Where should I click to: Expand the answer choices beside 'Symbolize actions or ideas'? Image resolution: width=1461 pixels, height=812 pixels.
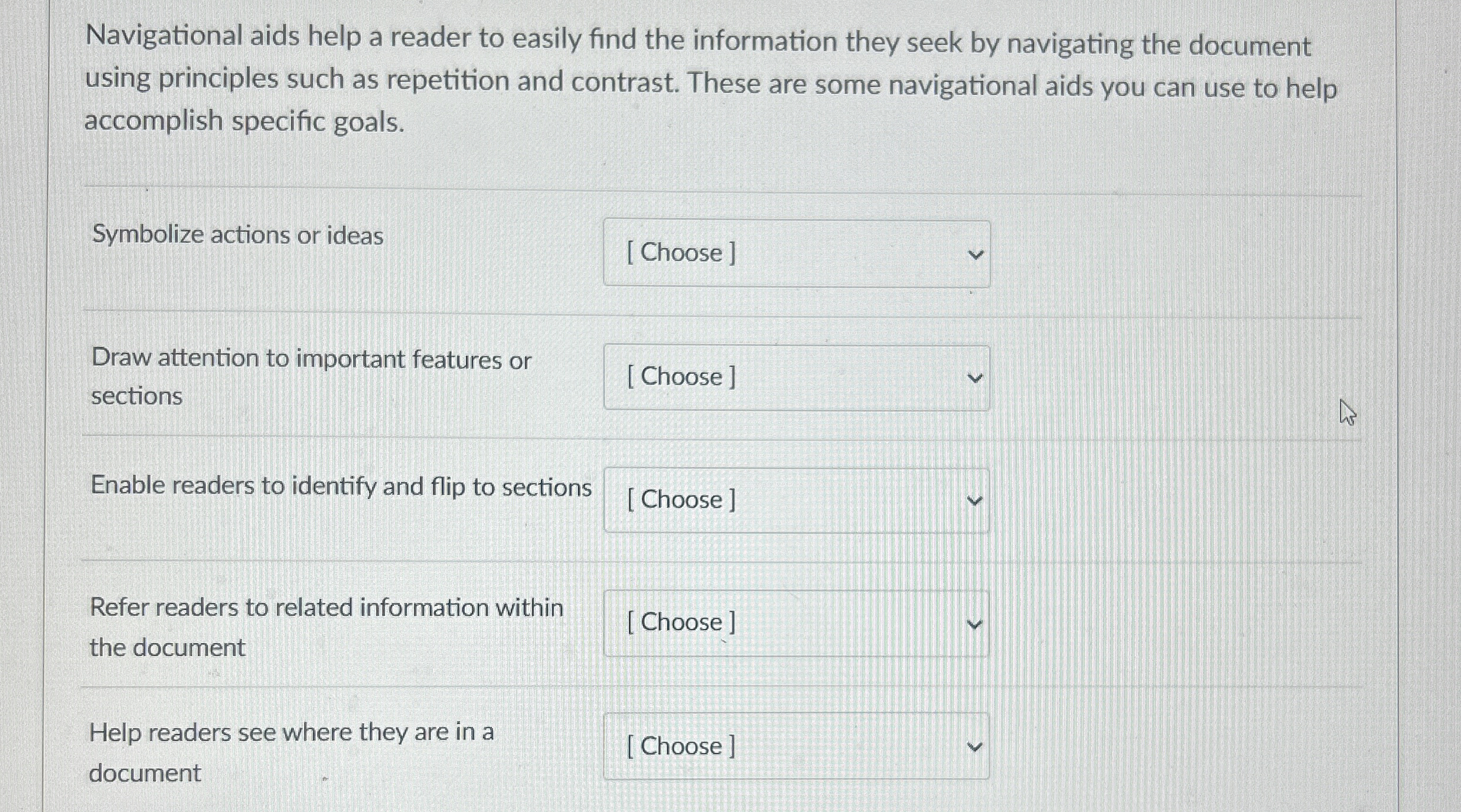pos(796,254)
